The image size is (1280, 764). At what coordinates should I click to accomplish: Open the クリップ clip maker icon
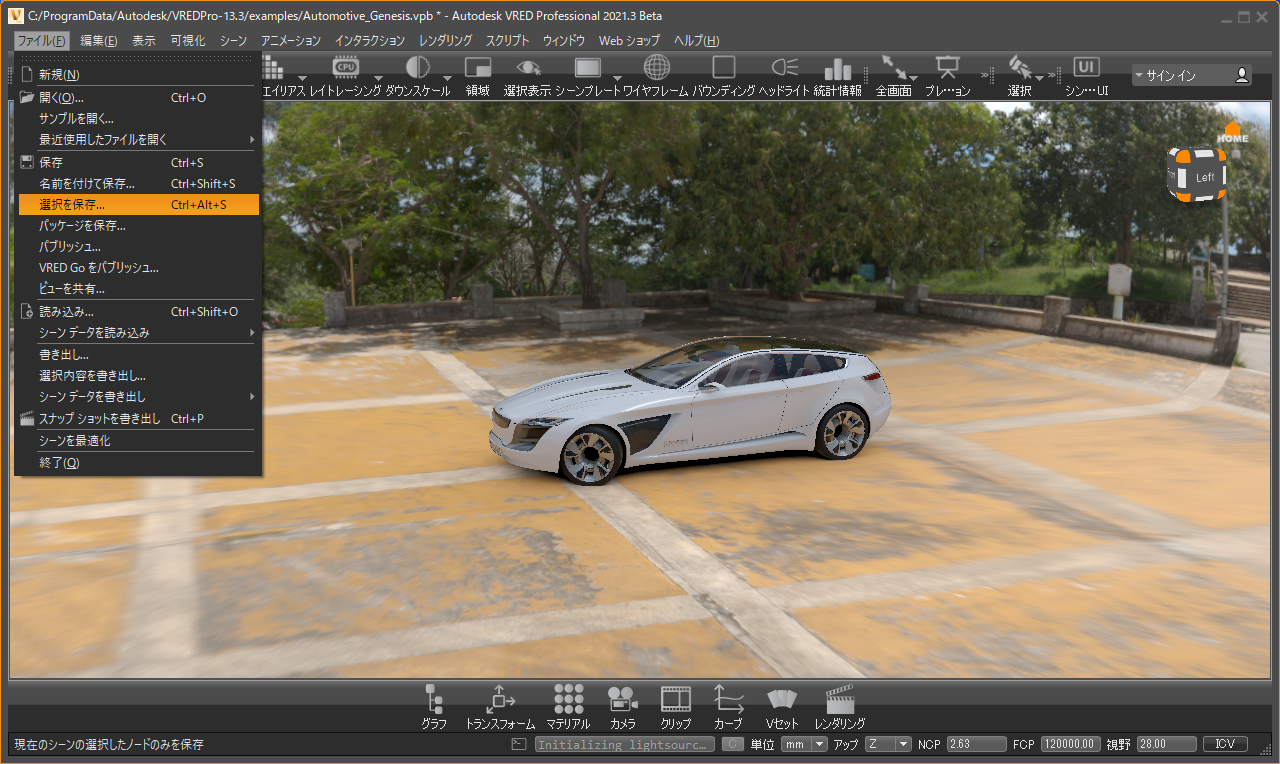click(x=676, y=699)
